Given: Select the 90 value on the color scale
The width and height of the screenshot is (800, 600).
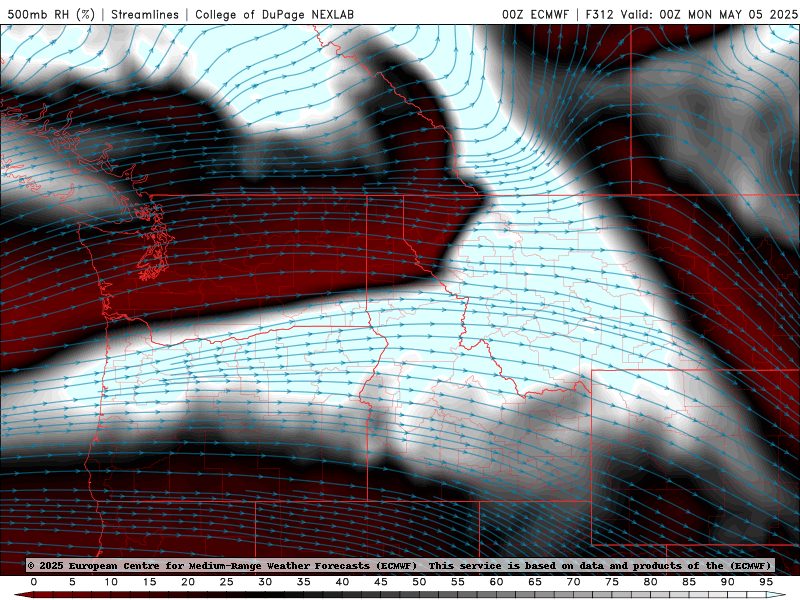Looking at the screenshot, I should coord(727,582).
